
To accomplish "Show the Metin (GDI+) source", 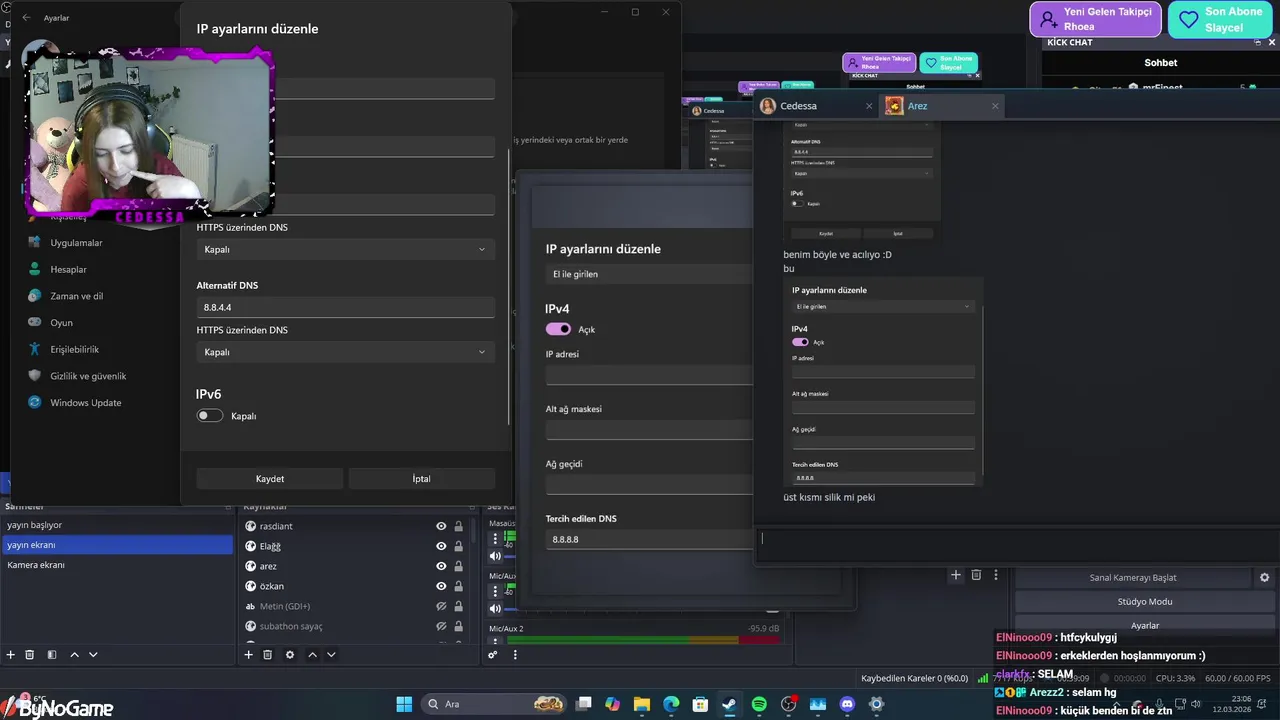I will (441, 606).
